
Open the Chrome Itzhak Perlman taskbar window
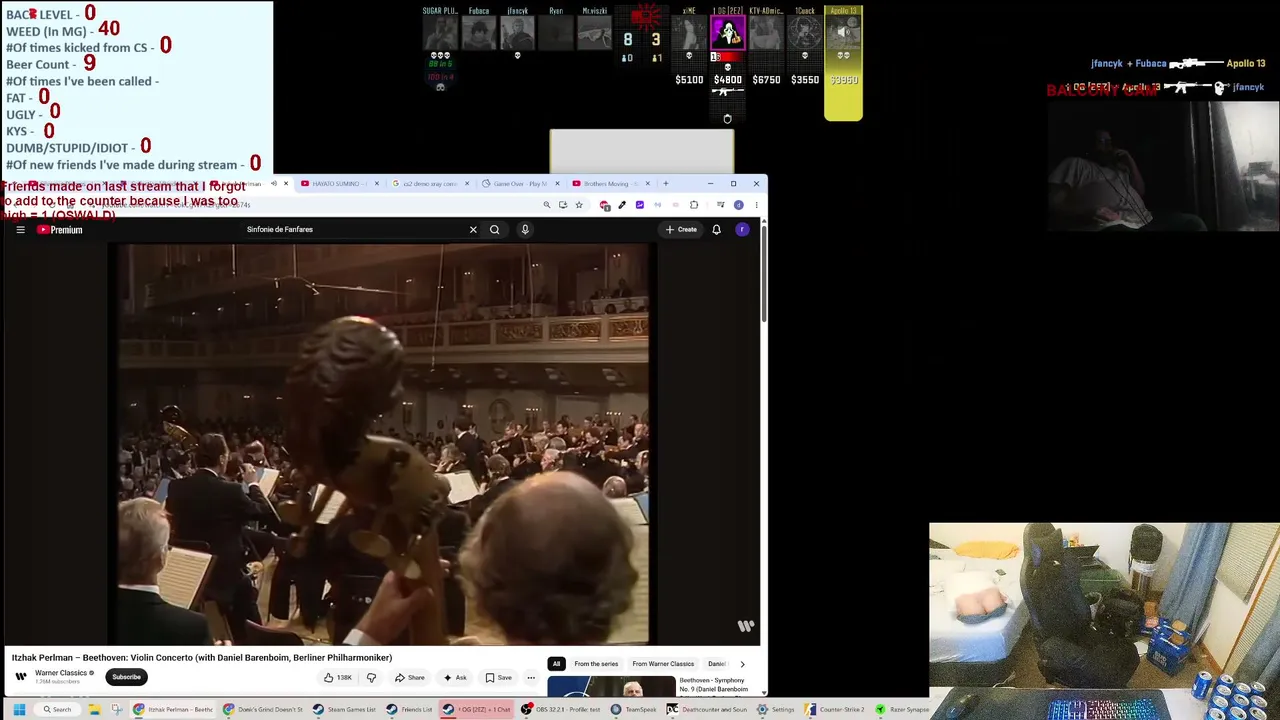click(174, 710)
